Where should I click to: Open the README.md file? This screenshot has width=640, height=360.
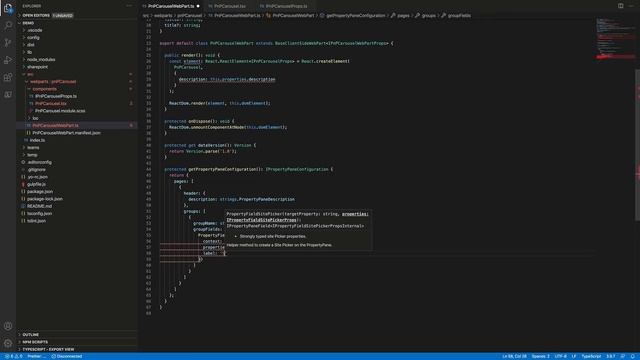click(39, 207)
